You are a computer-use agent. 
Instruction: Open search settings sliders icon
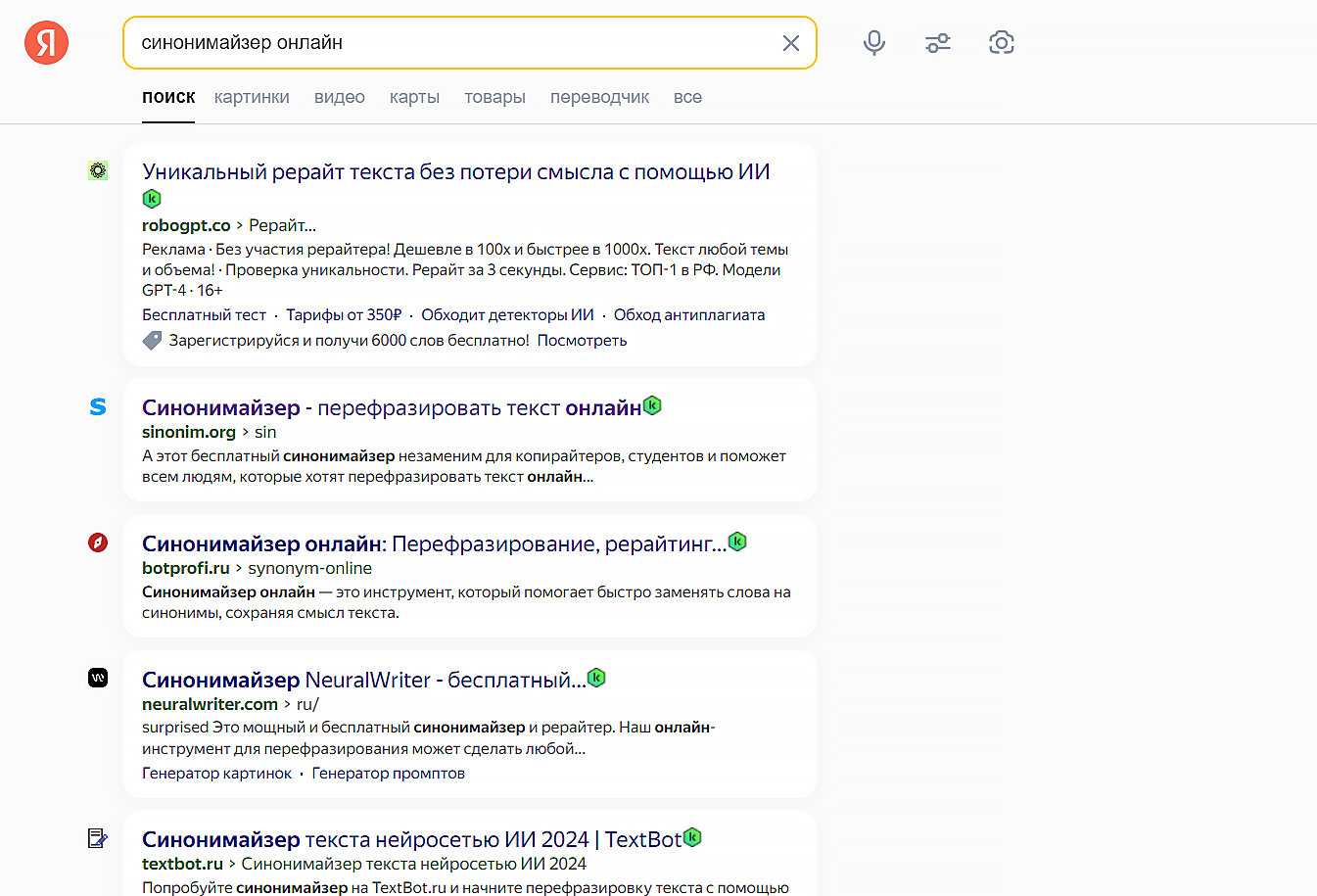(938, 43)
